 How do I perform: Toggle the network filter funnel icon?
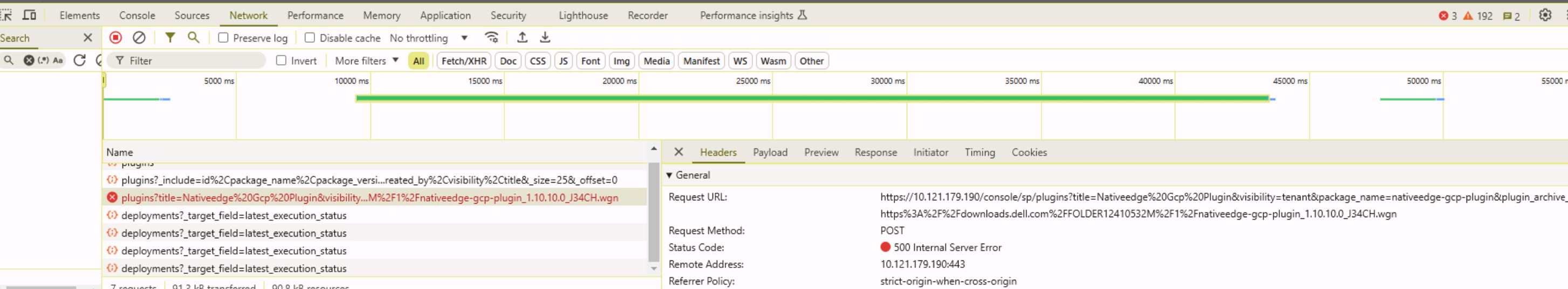tap(170, 38)
